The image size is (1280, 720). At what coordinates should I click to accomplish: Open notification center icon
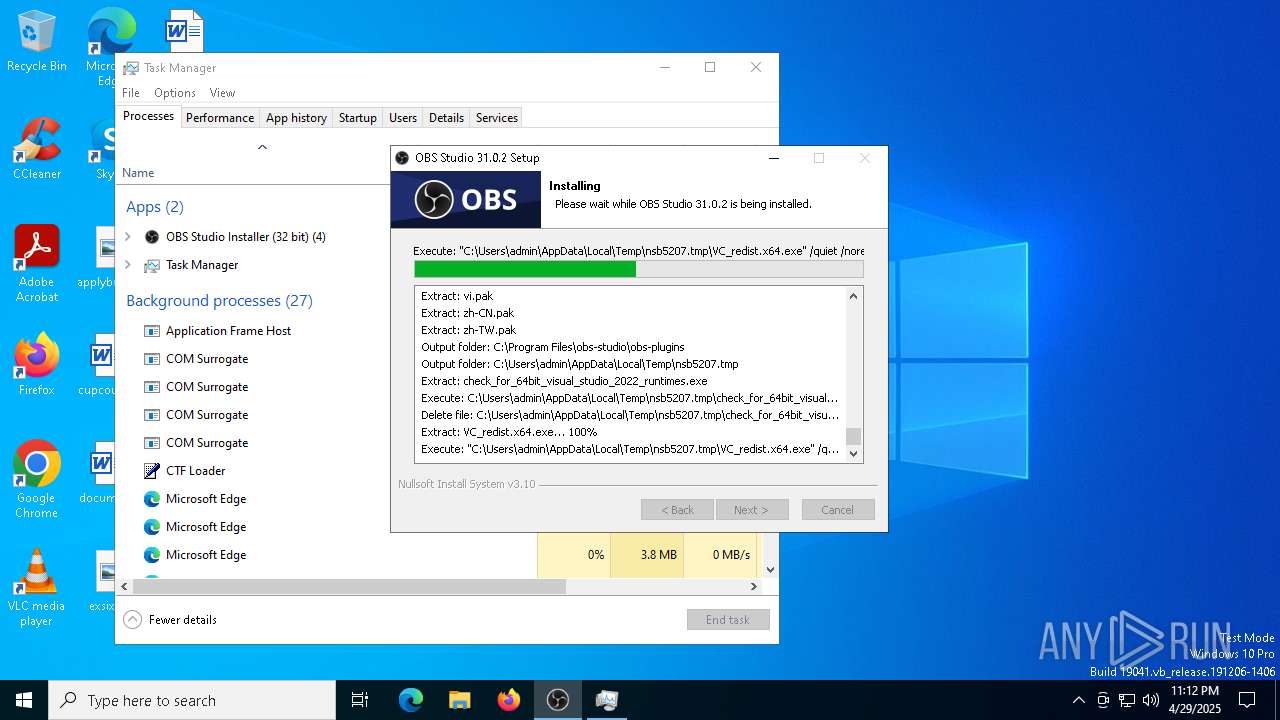point(1247,700)
